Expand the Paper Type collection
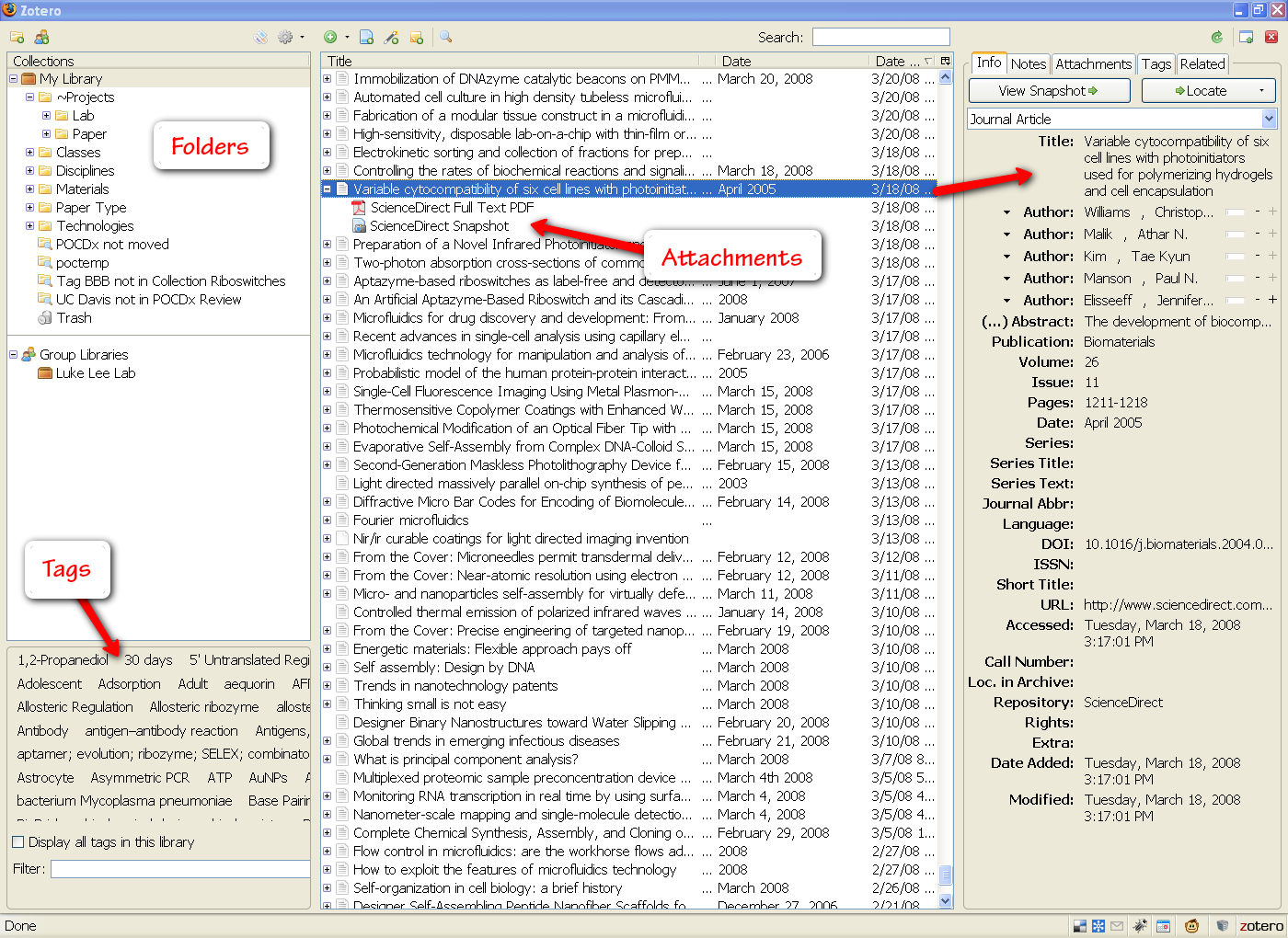 [x=29, y=208]
